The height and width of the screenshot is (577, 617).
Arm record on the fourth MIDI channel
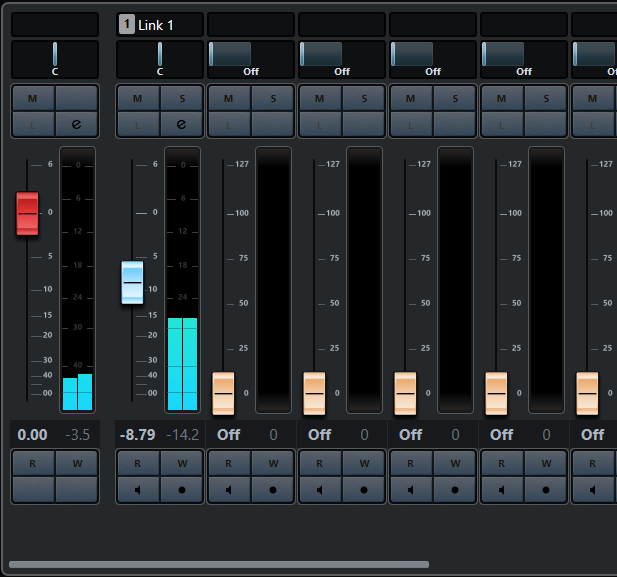pos(546,490)
